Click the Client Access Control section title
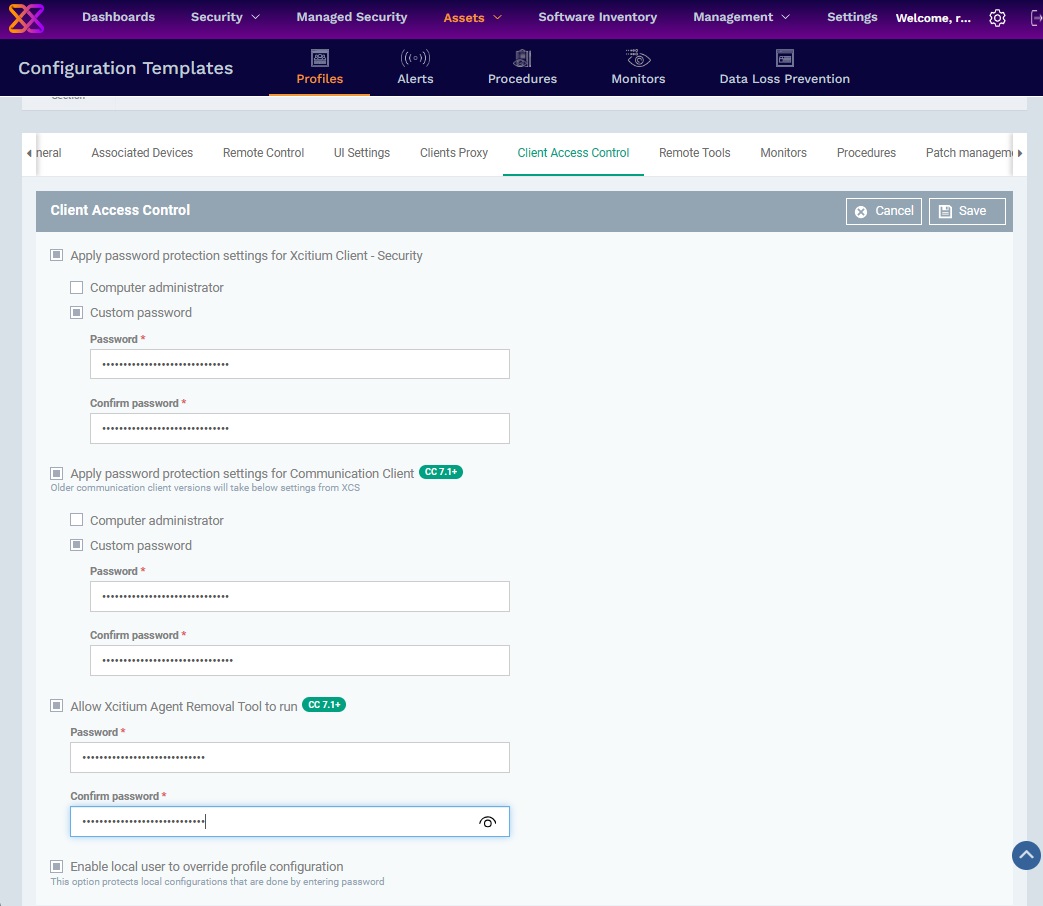The width and height of the screenshot is (1043, 906). (x=120, y=210)
